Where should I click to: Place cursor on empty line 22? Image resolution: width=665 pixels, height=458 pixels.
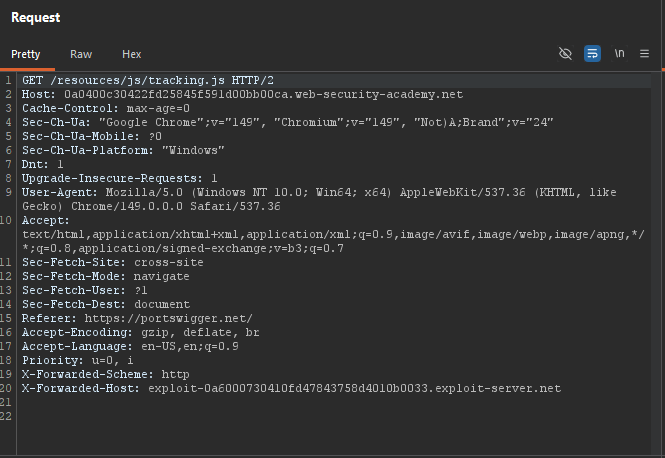334,416
